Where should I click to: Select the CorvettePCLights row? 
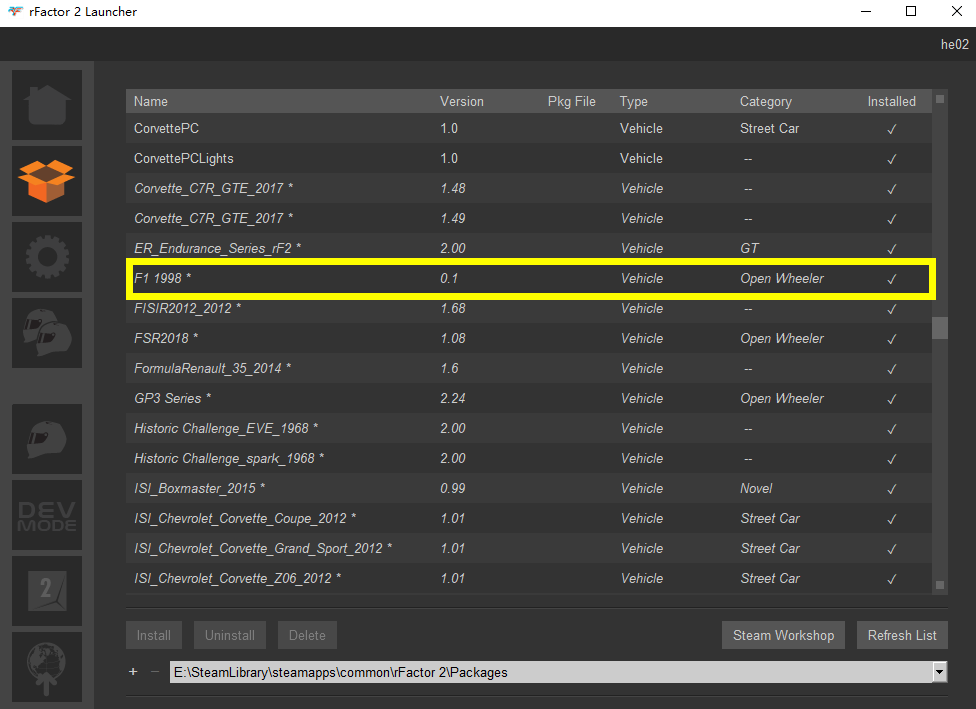click(x=528, y=158)
